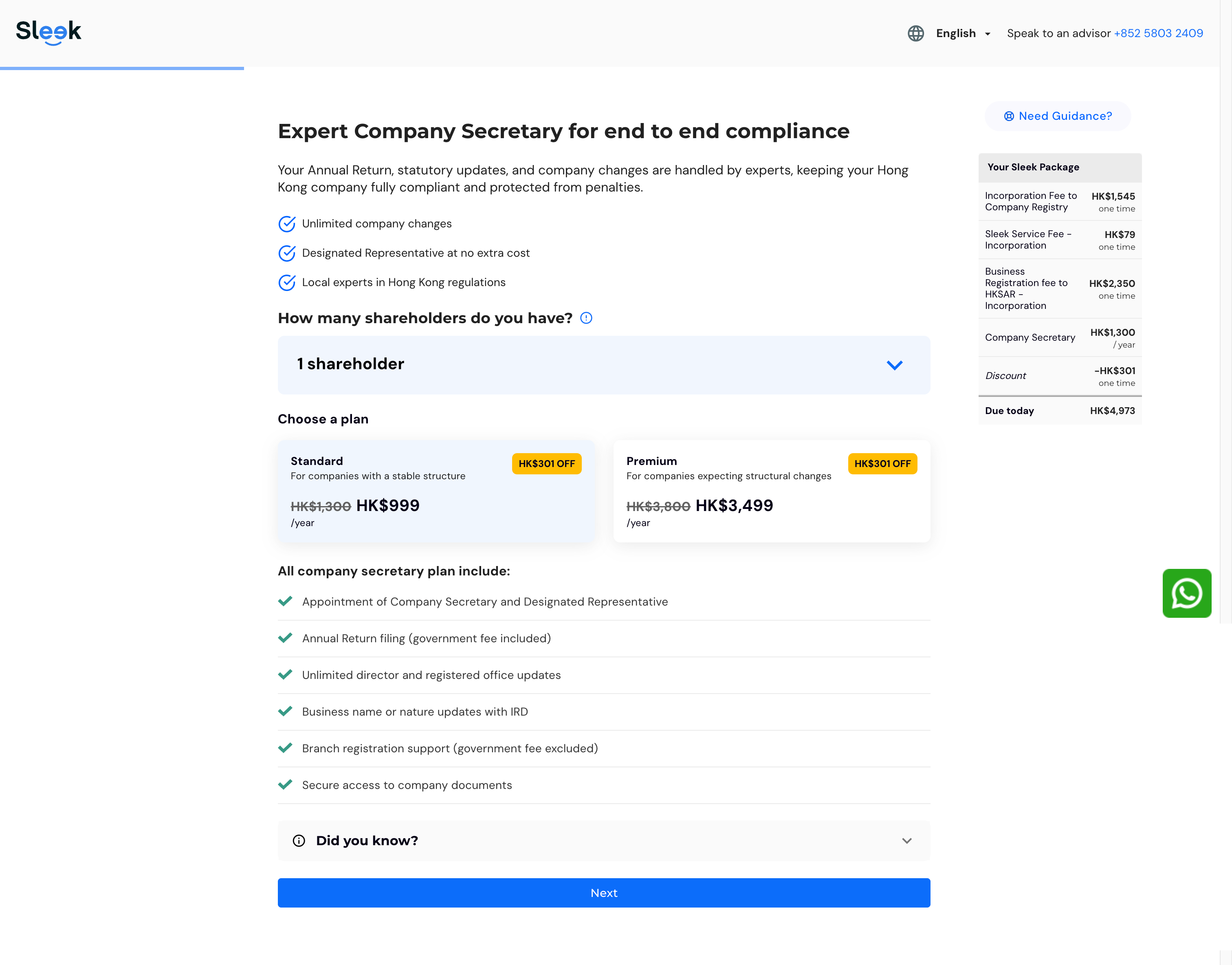Click checkmark icon beside Unlimited company changes
This screenshot has width=1232, height=965.
pyautogui.click(x=287, y=224)
